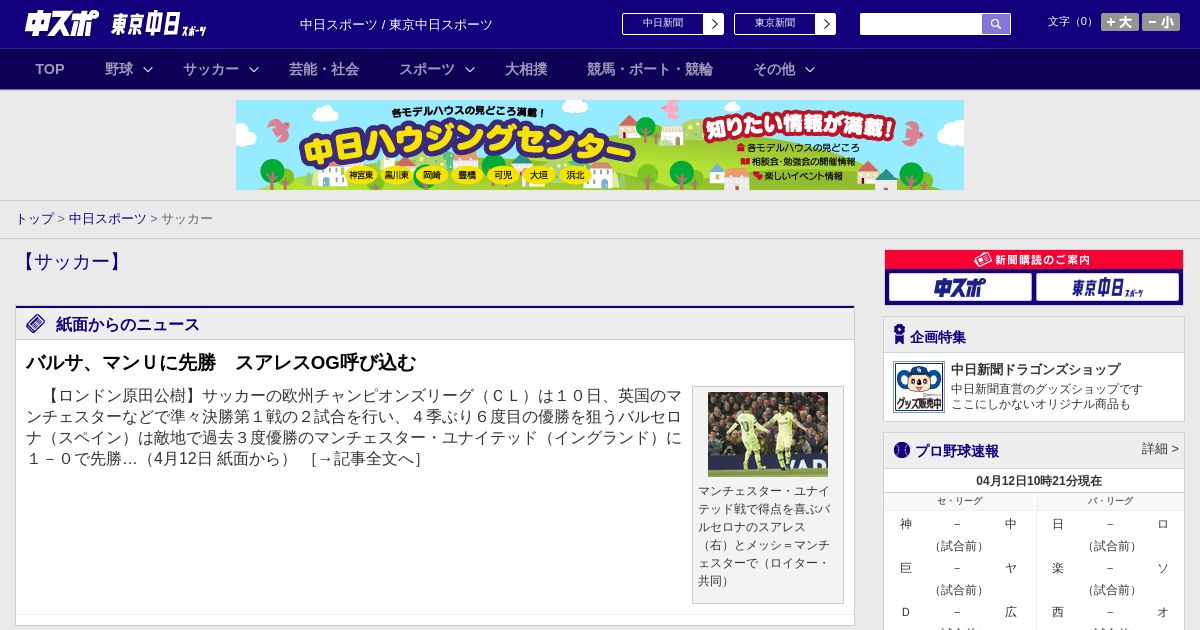Click the グッズ販売中 Dragons shop image
Image resolution: width=1200 pixels, height=630 pixels.
point(919,387)
